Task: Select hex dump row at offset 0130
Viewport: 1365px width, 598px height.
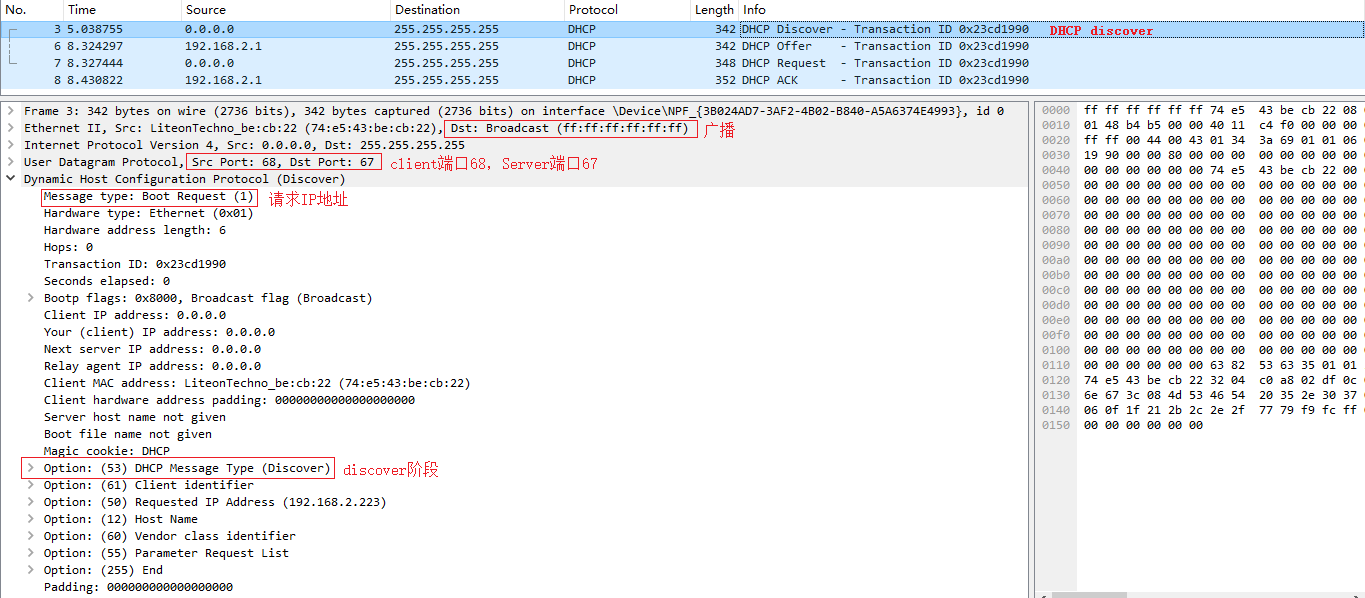Action: click(1200, 395)
